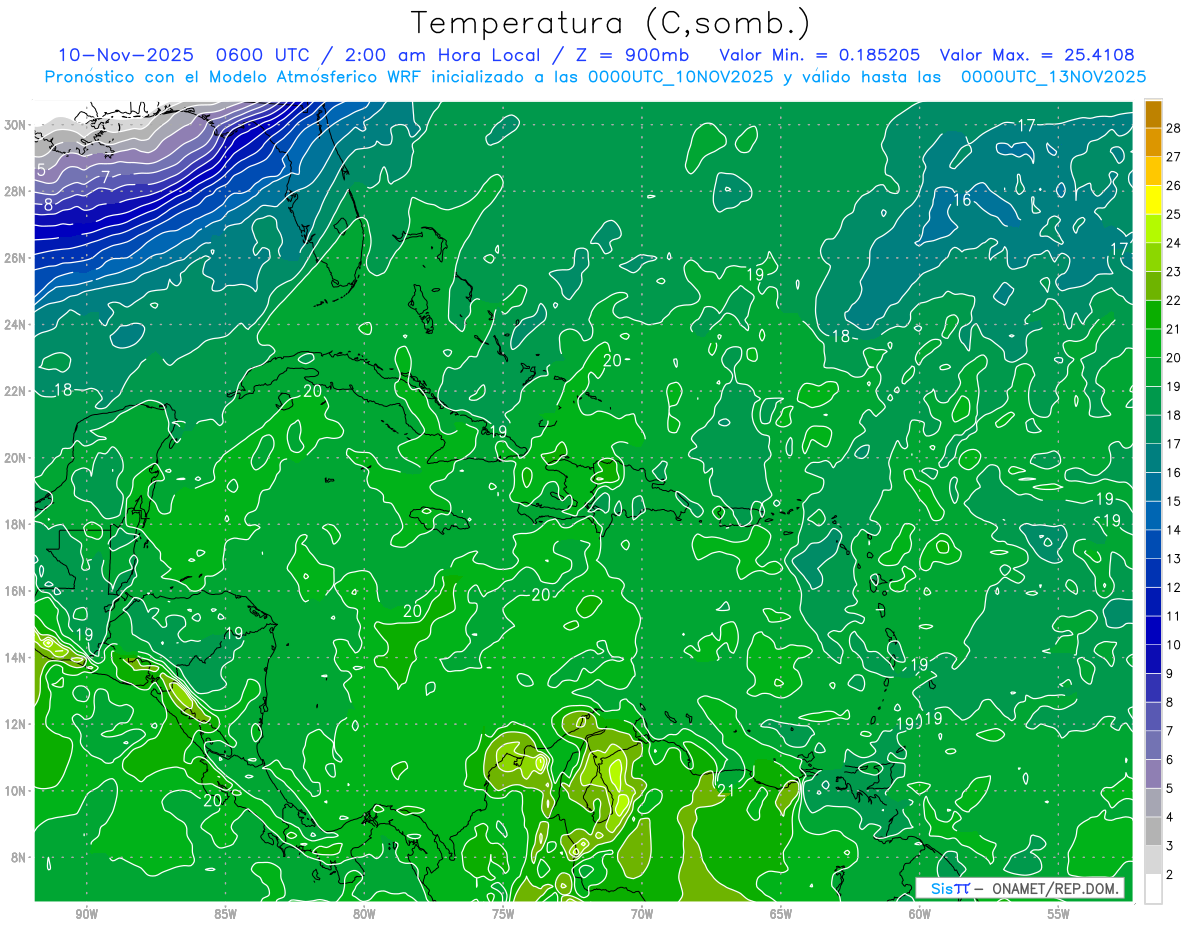Viewport: 1200px width, 927px height.
Task: Click the '80W' longitude axis label
Action: [x=364, y=914]
